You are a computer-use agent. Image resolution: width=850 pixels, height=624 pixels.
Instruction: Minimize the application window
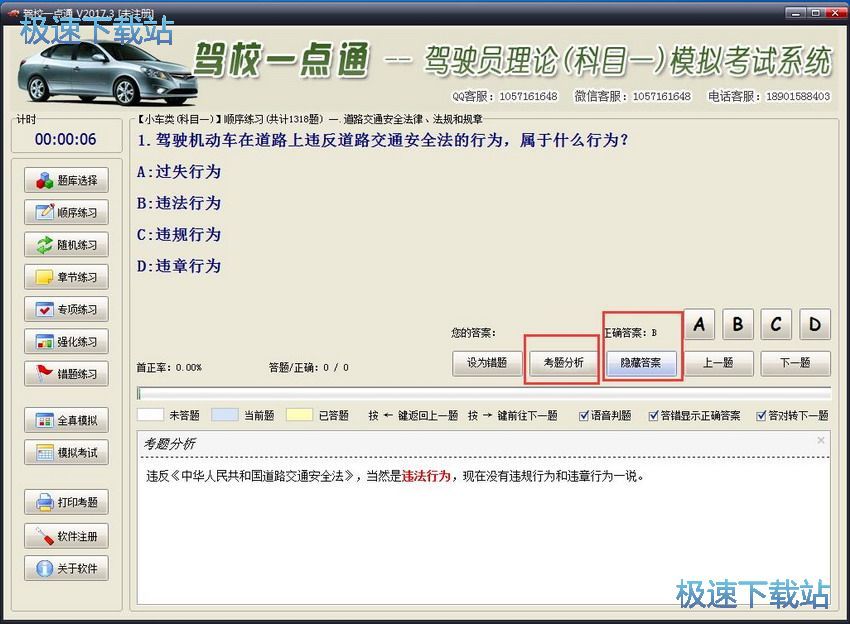[x=795, y=13]
